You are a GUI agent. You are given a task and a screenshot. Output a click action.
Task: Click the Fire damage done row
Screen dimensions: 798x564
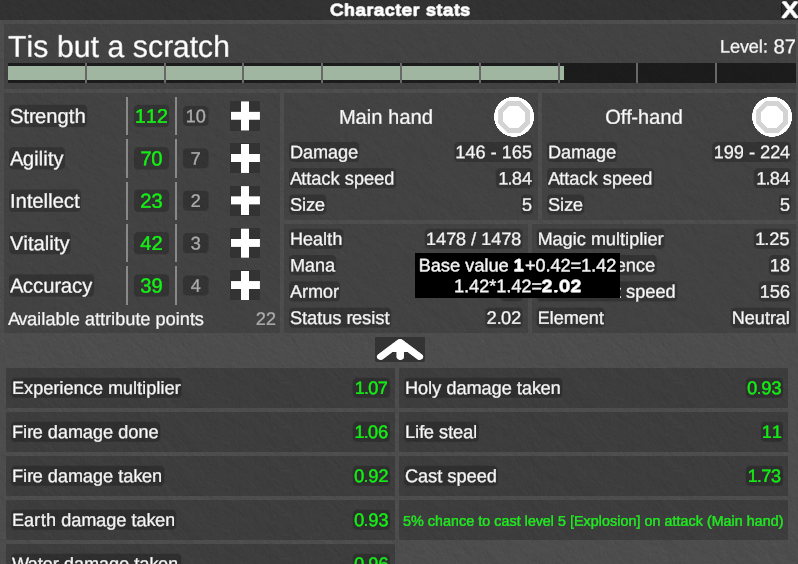[x=201, y=432]
